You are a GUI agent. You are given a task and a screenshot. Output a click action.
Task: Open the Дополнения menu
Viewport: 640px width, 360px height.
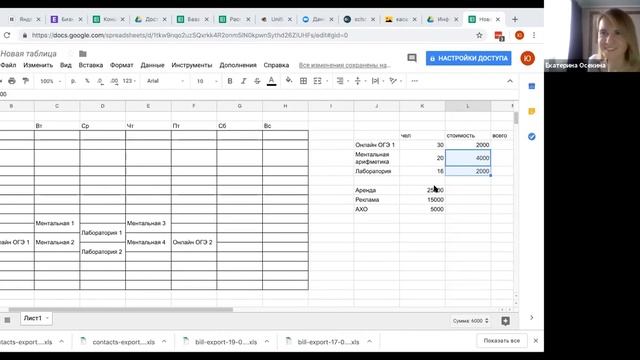click(238, 65)
